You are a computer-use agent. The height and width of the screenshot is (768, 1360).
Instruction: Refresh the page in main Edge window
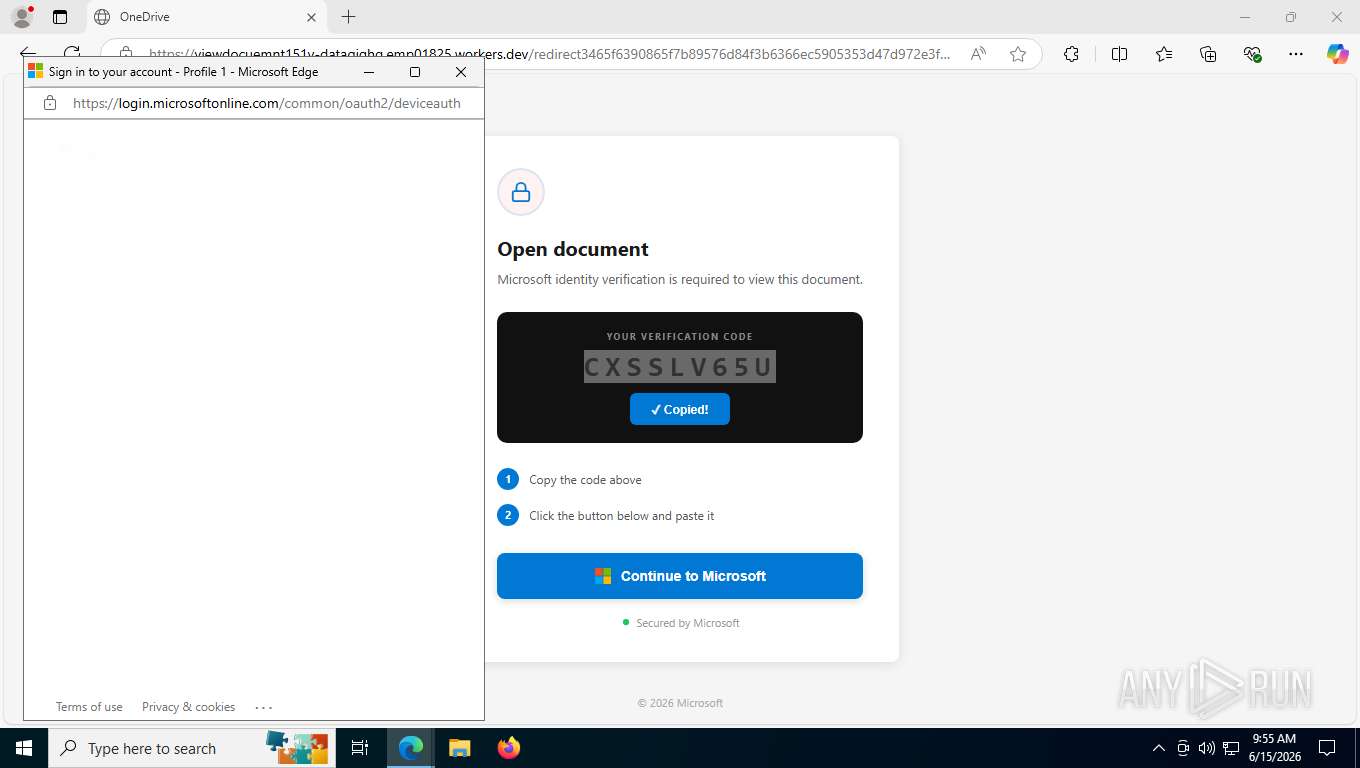72,52
